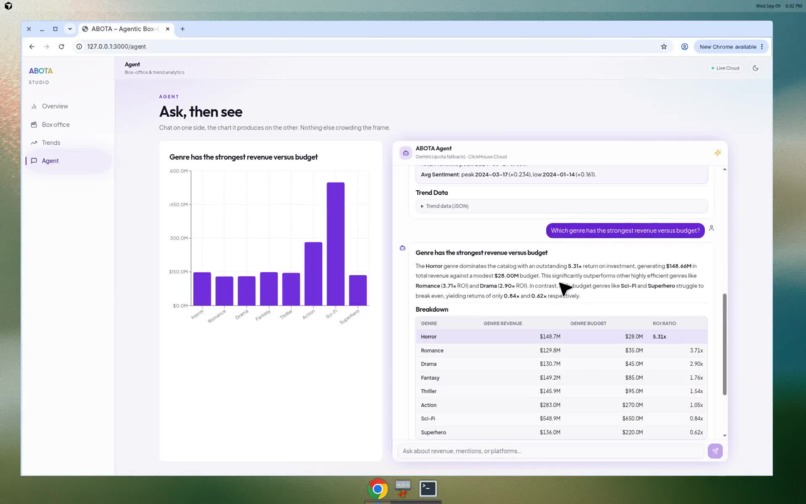Focus the Ask about revenue input field
Viewport: 806px width, 504px height.
pyautogui.click(x=550, y=451)
